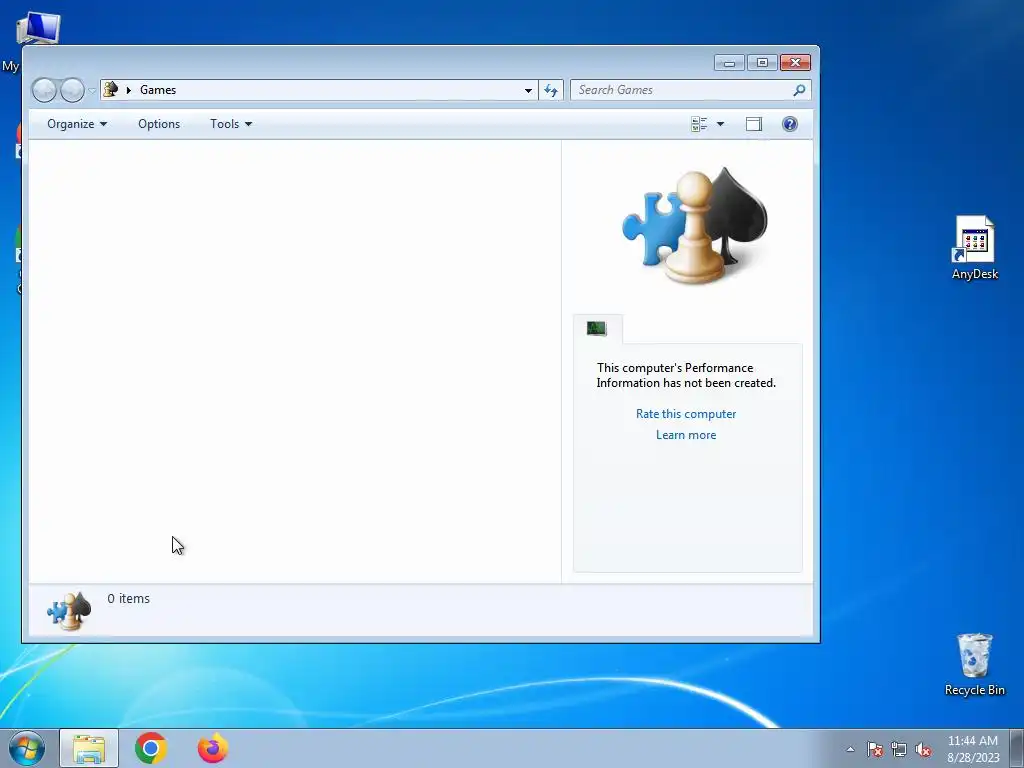Viewport: 1024px width, 768px height.
Task: Click the Games icon in address bar
Action: point(111,89)
